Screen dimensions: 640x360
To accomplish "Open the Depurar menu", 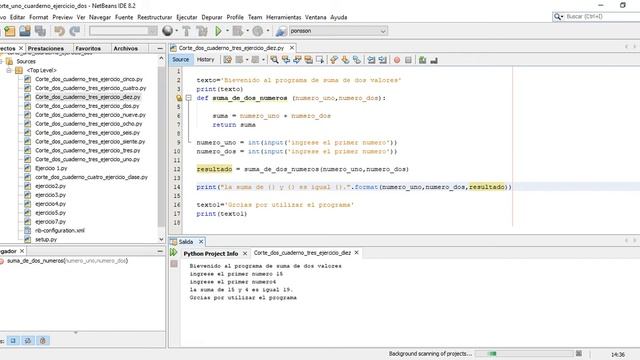I will 212,17.
